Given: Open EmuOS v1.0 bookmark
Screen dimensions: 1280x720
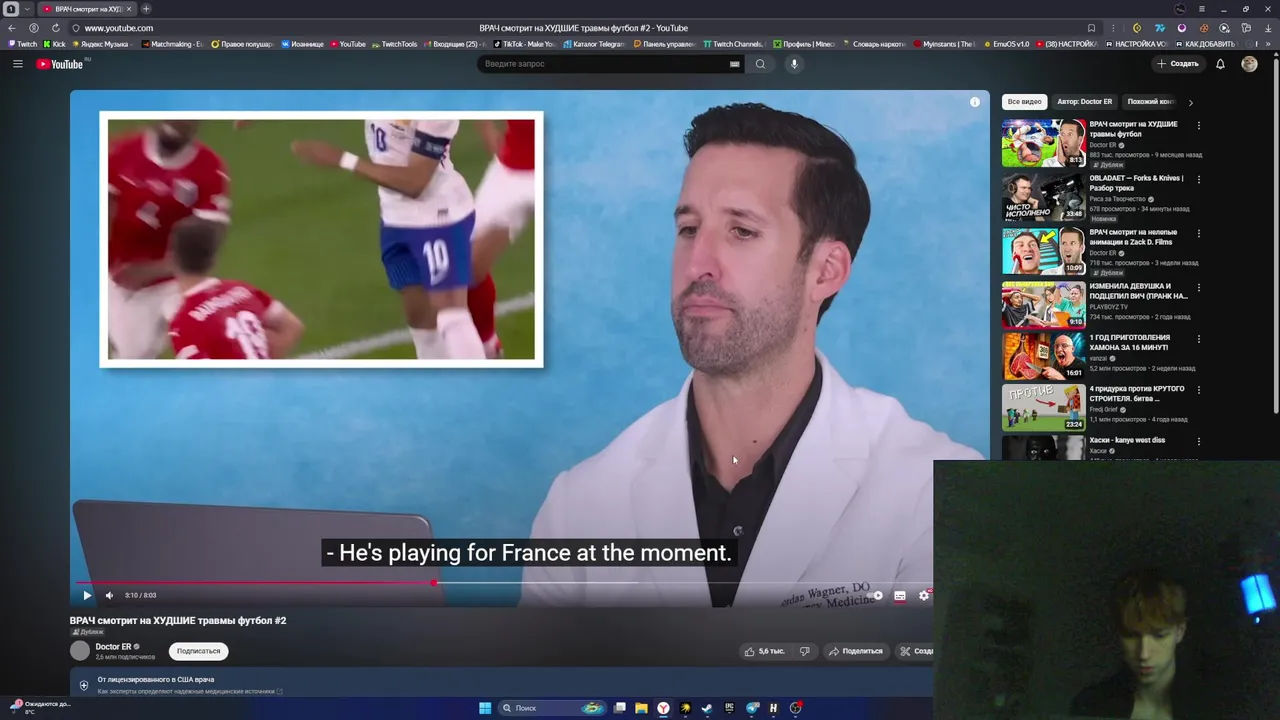Looking at the screenshot, I should point(1006,44).
